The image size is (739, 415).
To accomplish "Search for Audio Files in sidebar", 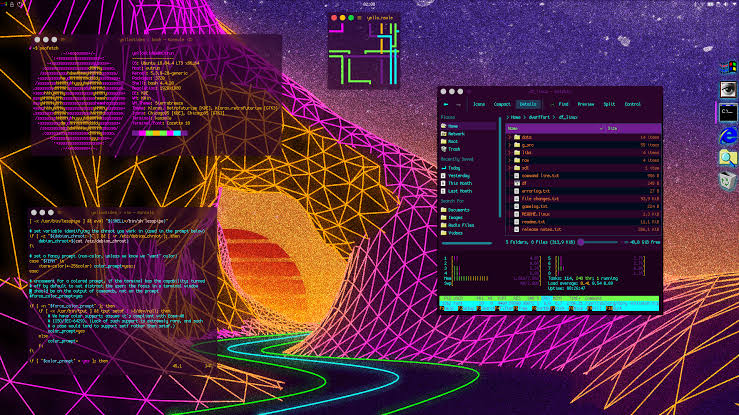I will click(457, 225).
